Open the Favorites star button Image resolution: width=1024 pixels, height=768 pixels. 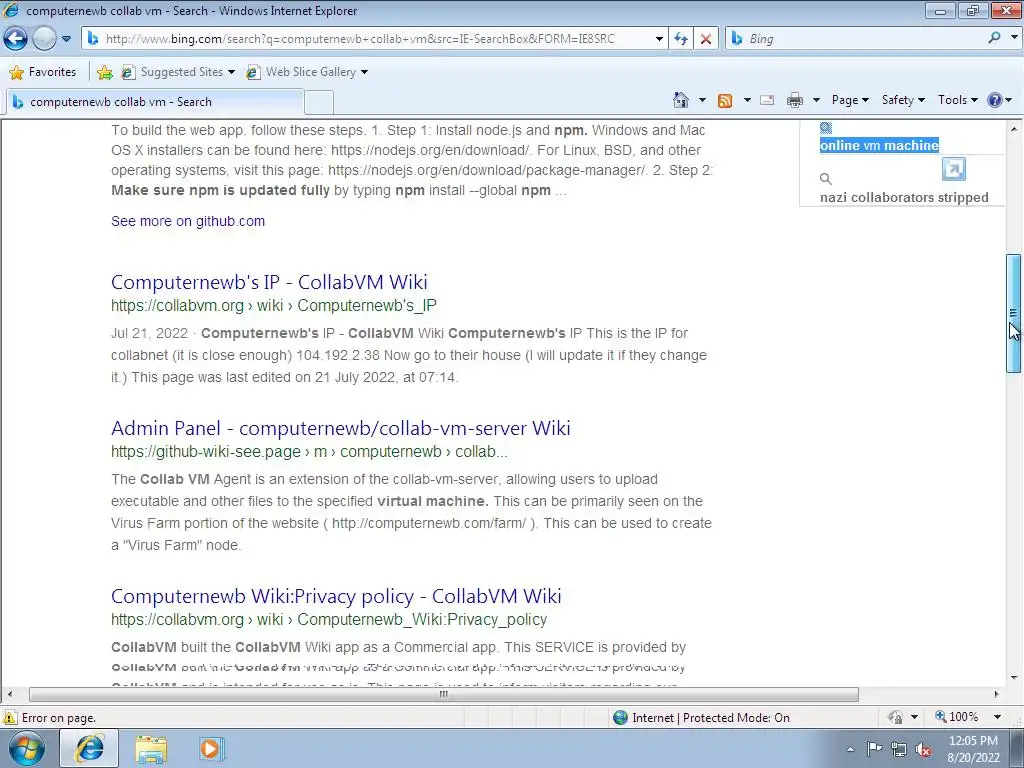[x=43, y=72]
